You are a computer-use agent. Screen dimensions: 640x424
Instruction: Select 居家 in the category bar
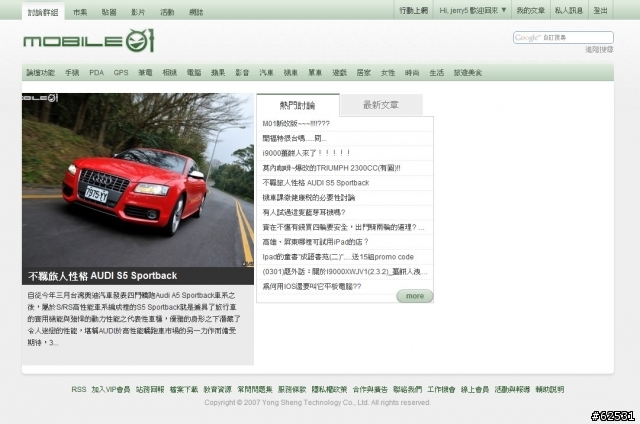pos(364,73)
